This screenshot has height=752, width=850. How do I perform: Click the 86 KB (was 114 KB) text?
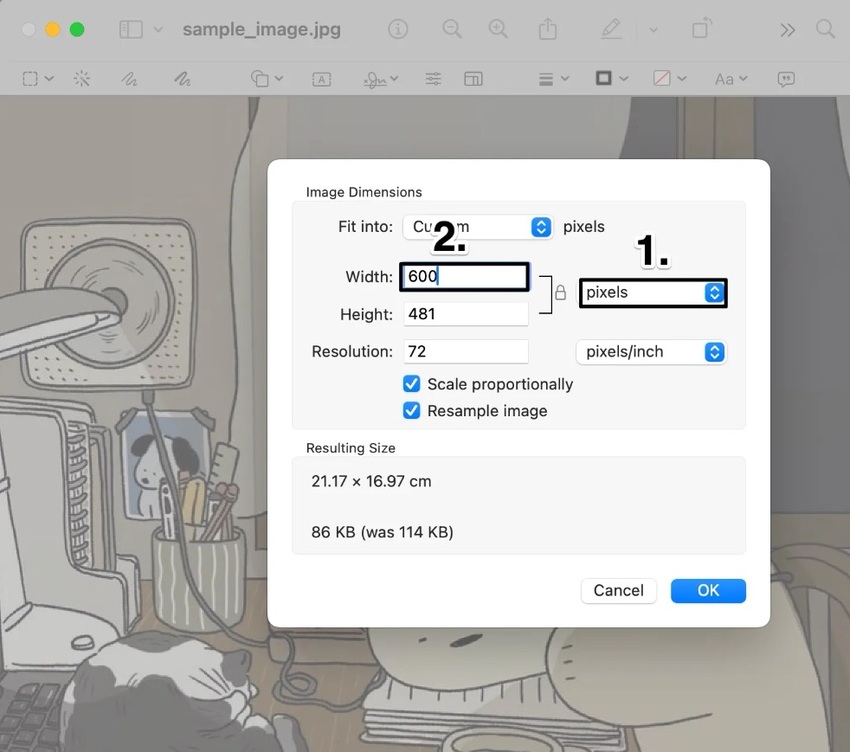tap(382, 532)
